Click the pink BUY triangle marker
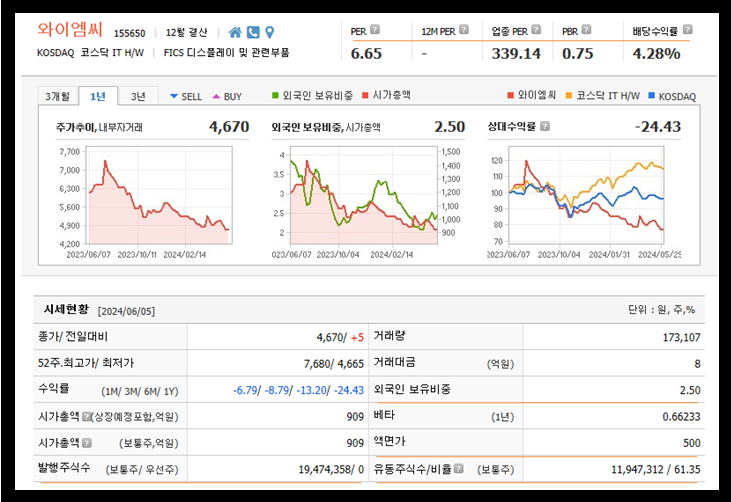The height and width of the screenshot is (502, 731). [216, 96]
